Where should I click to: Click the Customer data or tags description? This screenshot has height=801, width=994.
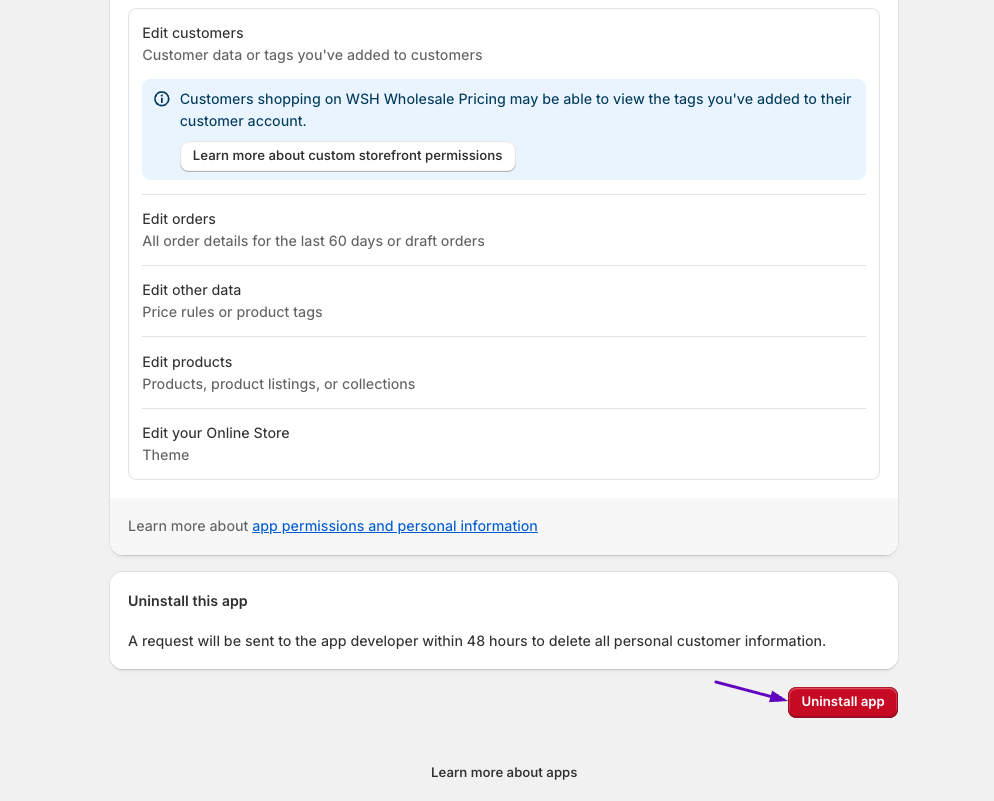click(312, 55)
